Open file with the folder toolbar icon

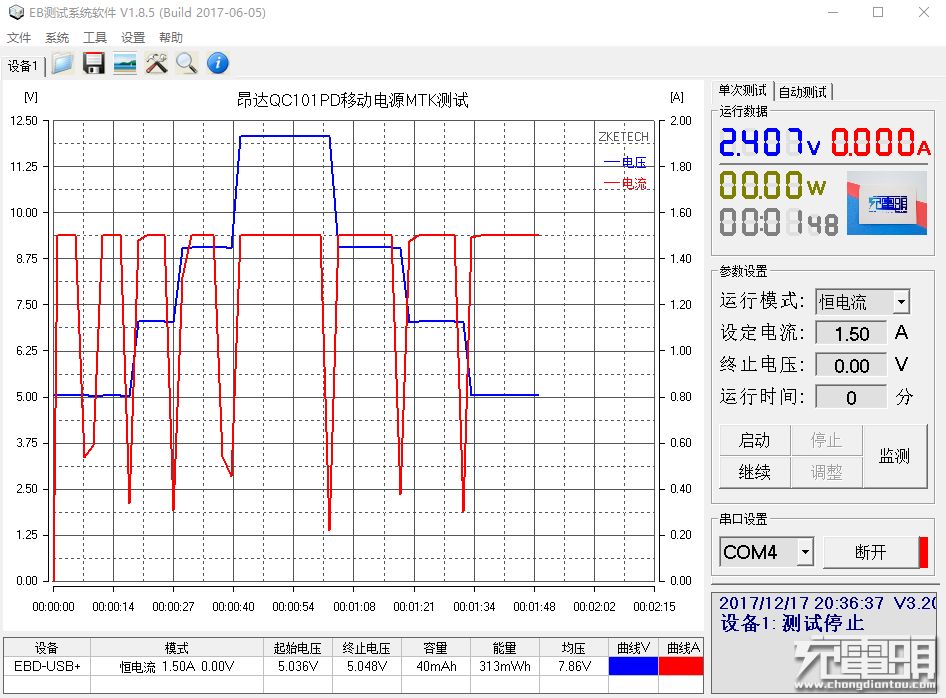(x=62, y=63)
